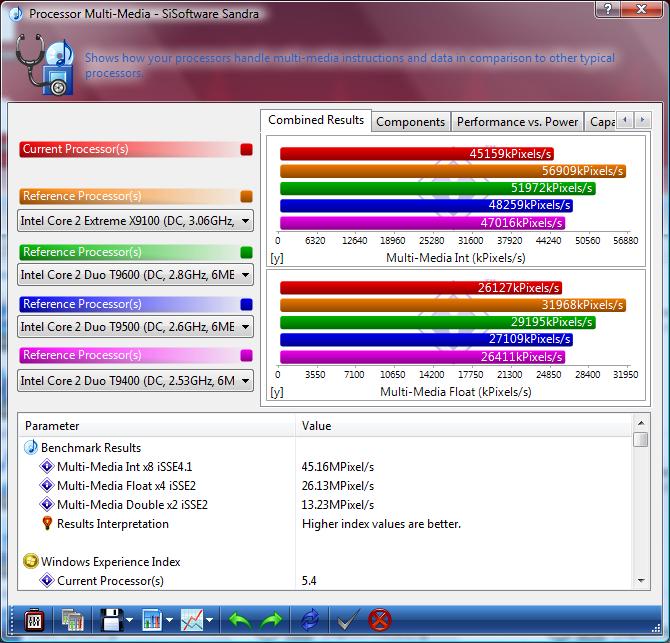Select the Benchmark Results row
670x643 pixels.
click(325, 447)
